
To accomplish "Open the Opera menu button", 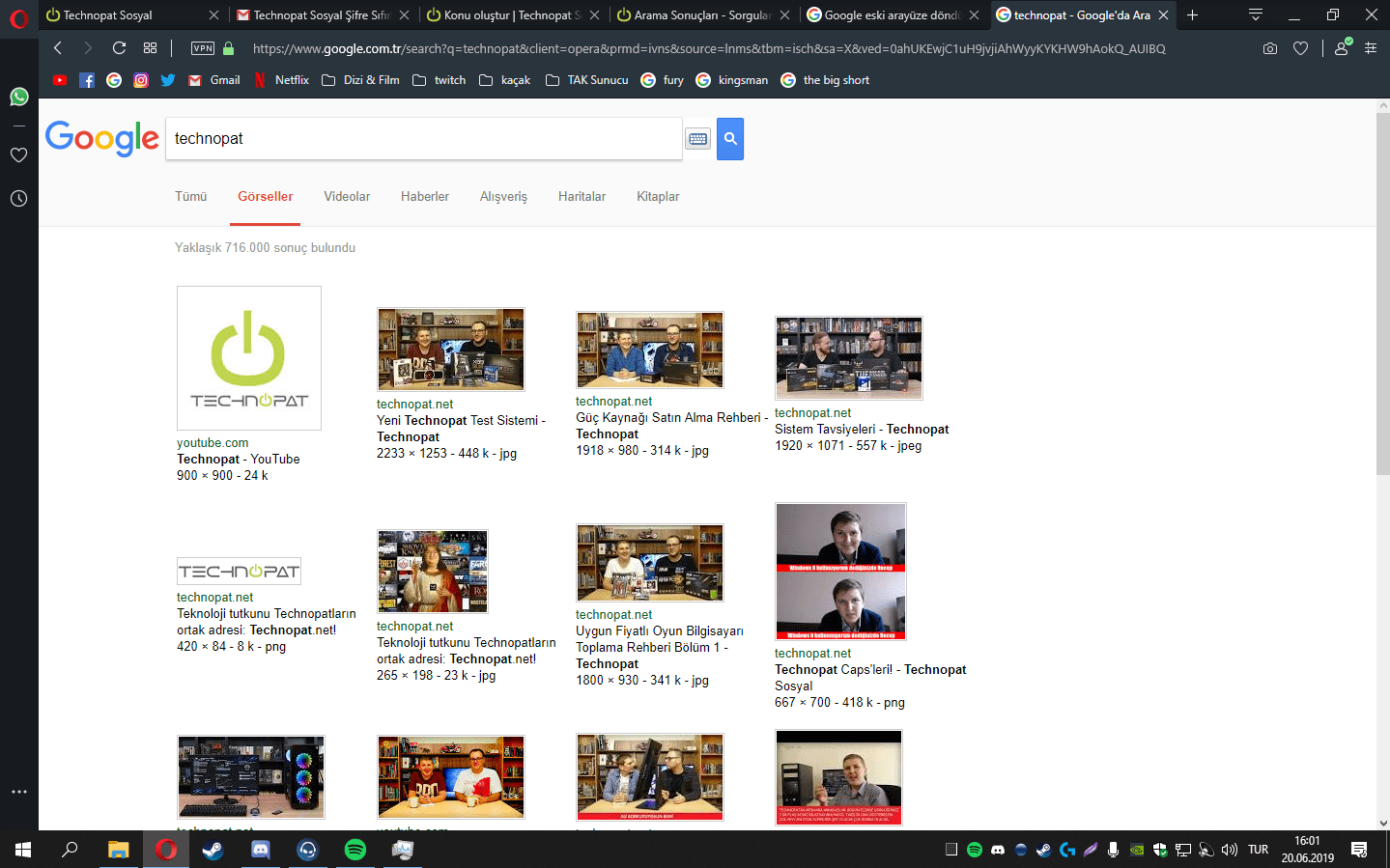I will 18,18.
